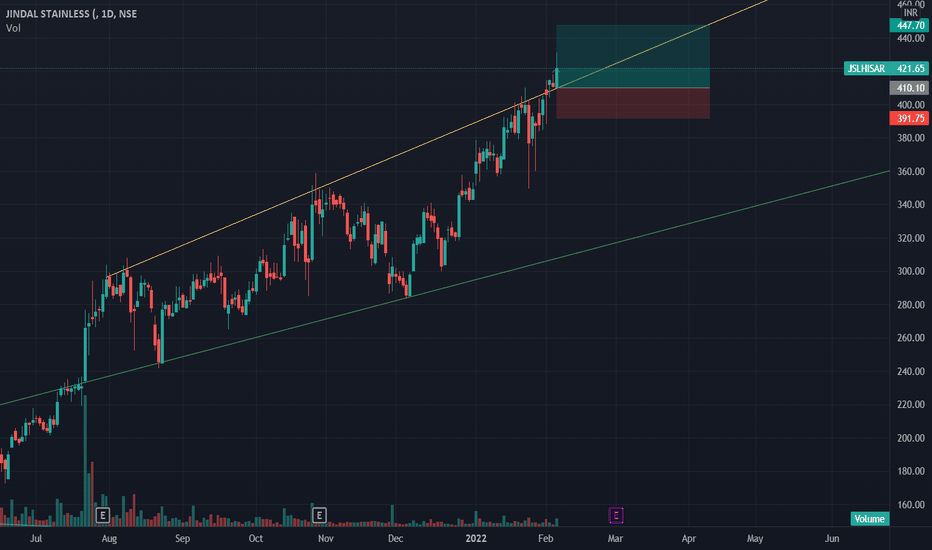
Task: Select the red stop-loss zone of long position
Action: point(633,103)
